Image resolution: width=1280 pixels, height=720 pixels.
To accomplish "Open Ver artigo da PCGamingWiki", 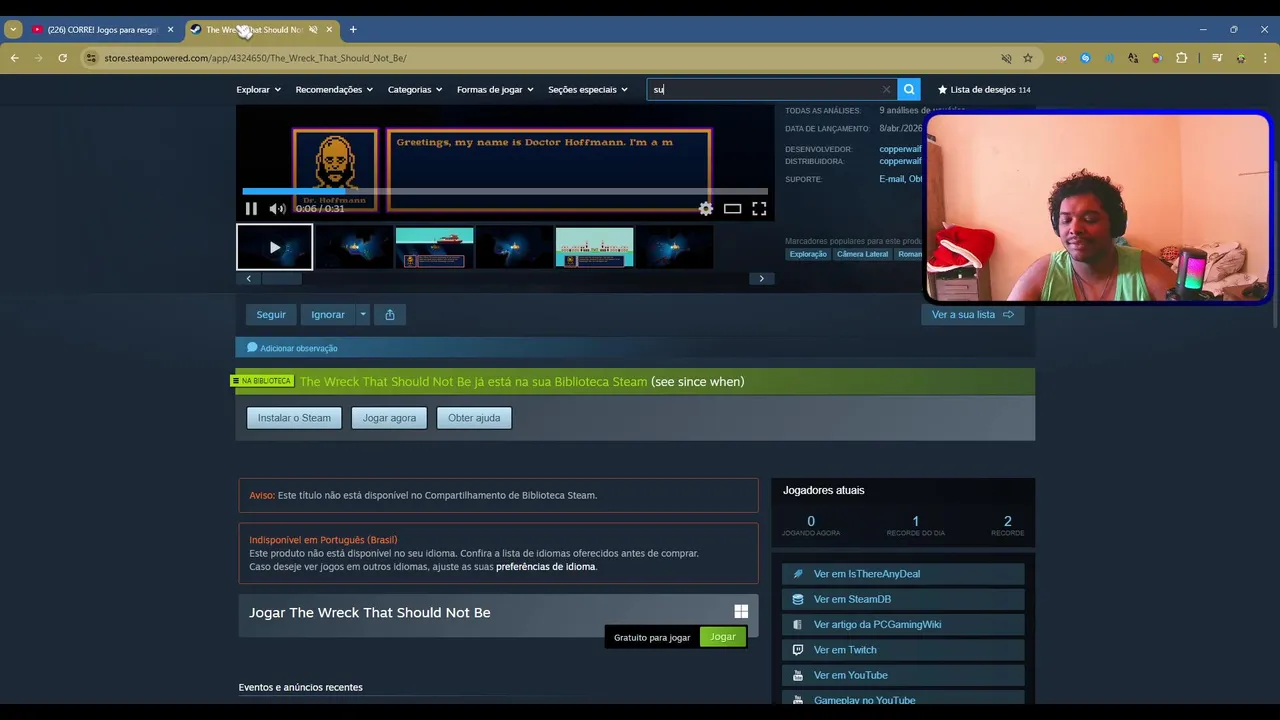I will [x=903, y=625].
